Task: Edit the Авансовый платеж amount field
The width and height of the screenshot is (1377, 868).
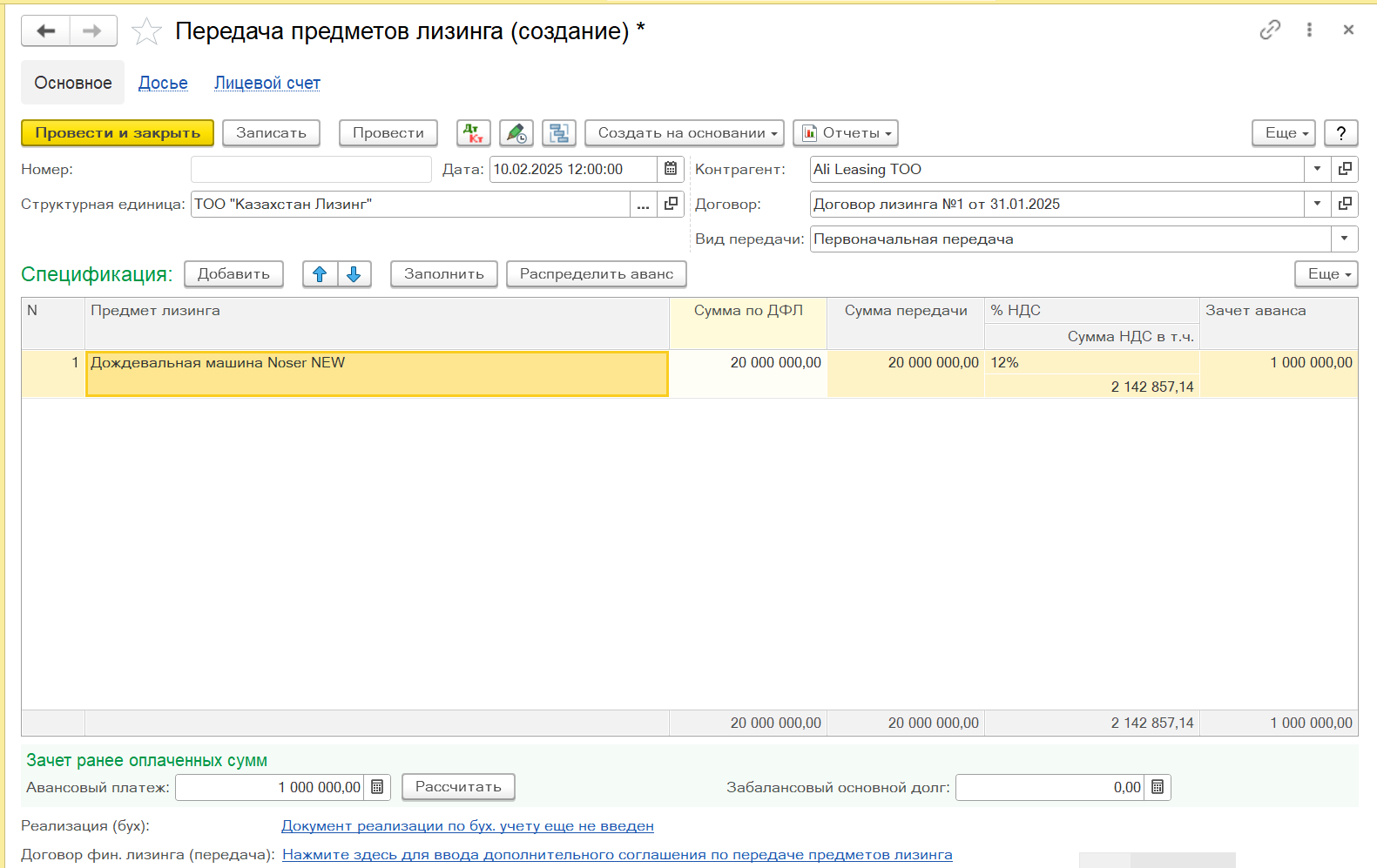Action: click(270, 787)
